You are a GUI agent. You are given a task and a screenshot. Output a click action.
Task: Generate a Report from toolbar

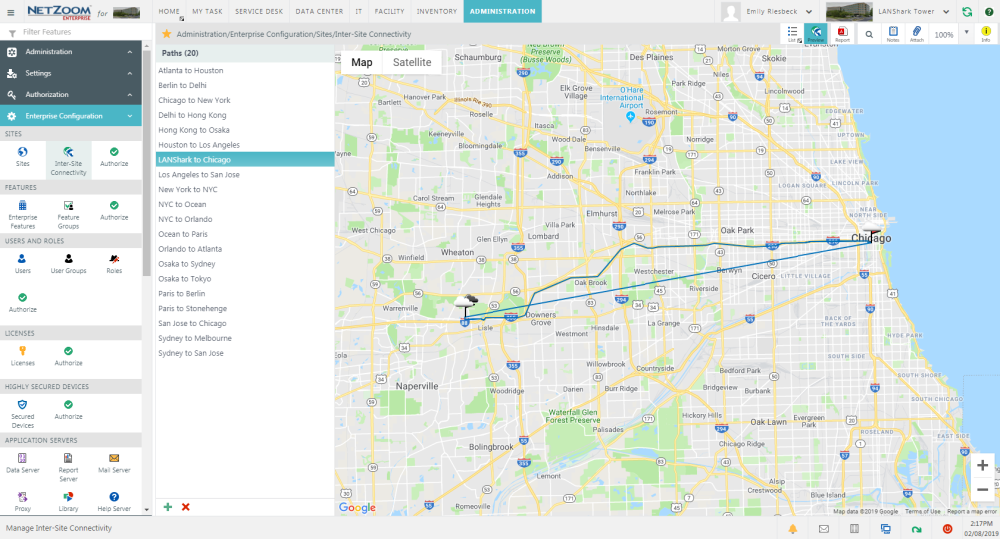click(x=842, y=34)
